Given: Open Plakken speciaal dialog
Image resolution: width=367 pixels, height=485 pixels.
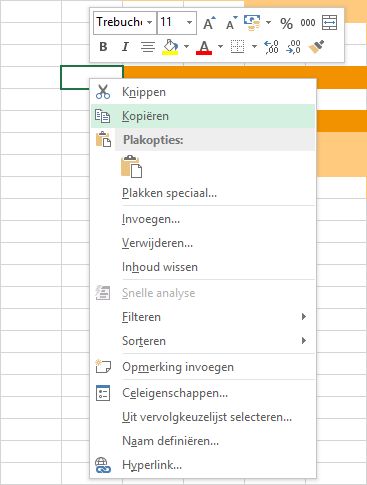Looking at the screenshot, I should point(203,193).
